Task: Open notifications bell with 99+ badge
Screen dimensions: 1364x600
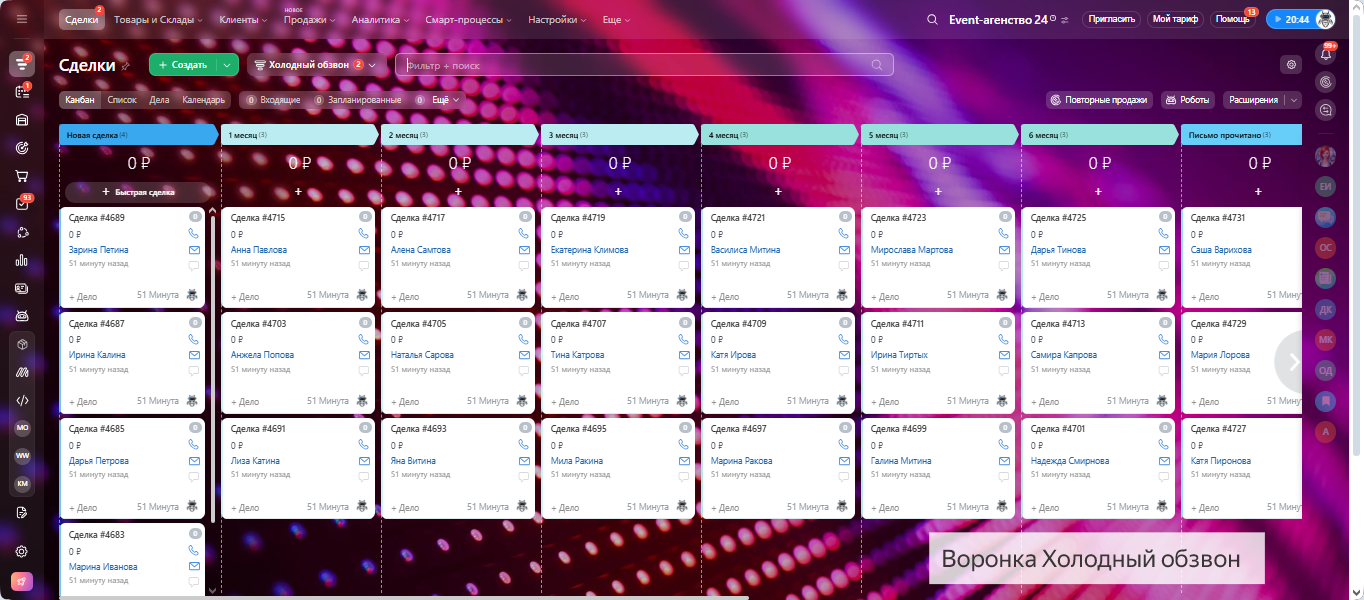Action: coord(1326,55)
